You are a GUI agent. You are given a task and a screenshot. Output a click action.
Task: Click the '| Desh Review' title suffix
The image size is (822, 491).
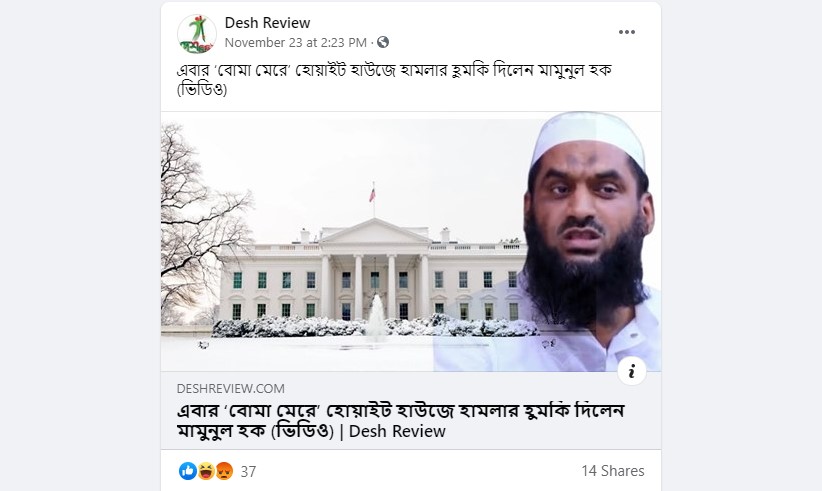392,431
